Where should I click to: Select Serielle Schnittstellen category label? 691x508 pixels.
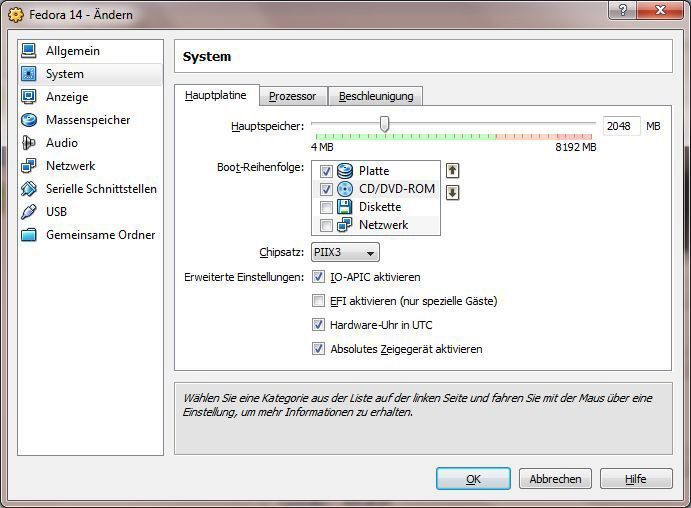(x=101, y=189)
